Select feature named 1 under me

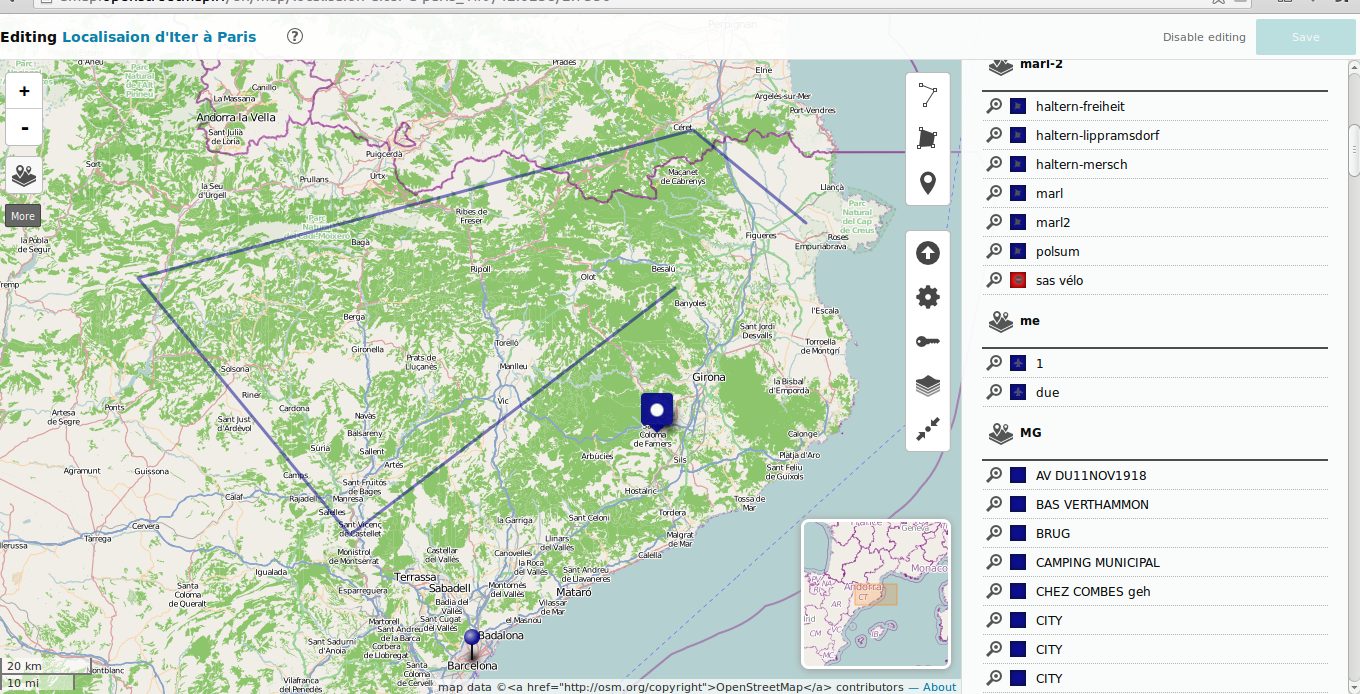pyautogui.click(x=1040, y=363)
